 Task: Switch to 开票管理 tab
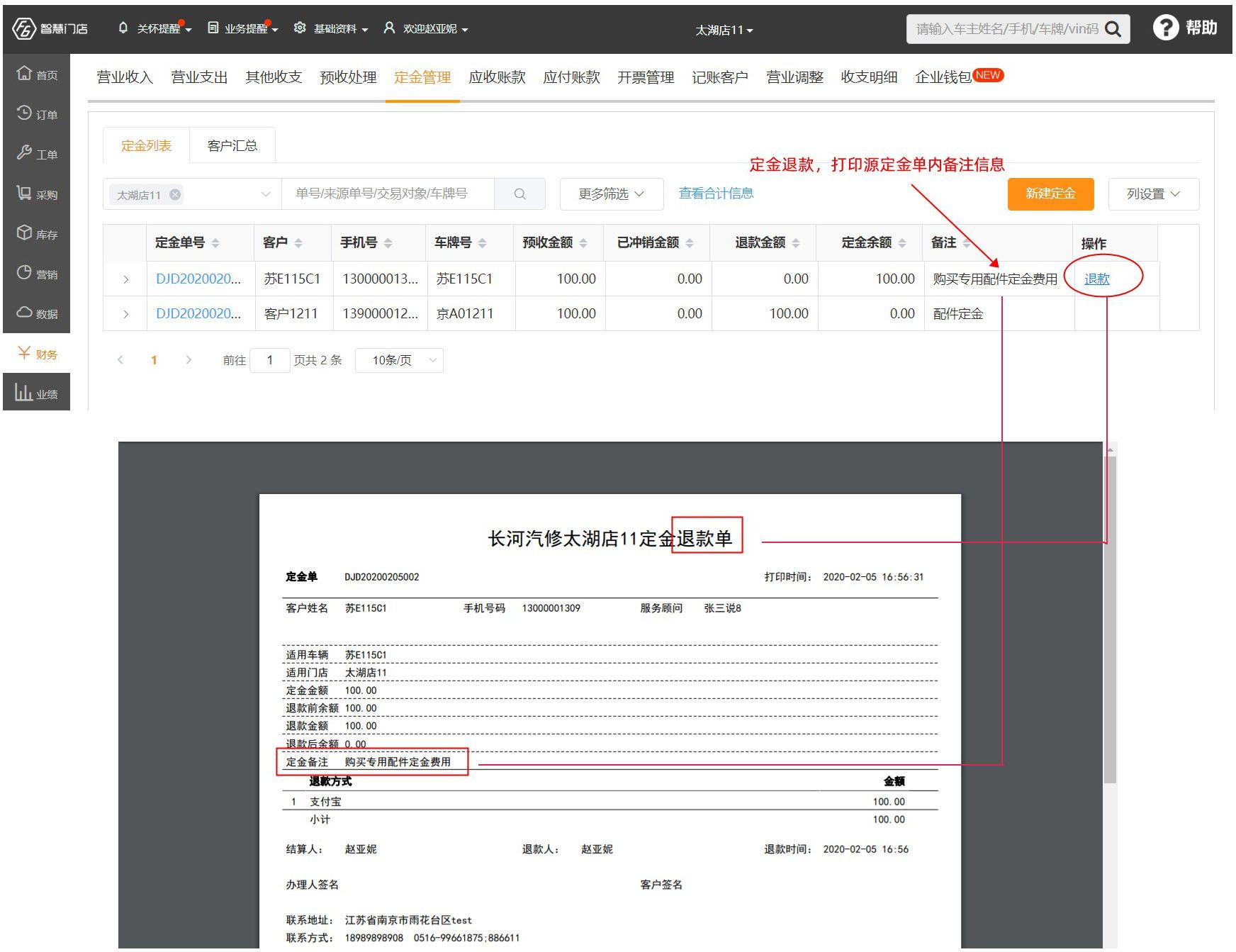pyautogui.click(x=646, y=77)
